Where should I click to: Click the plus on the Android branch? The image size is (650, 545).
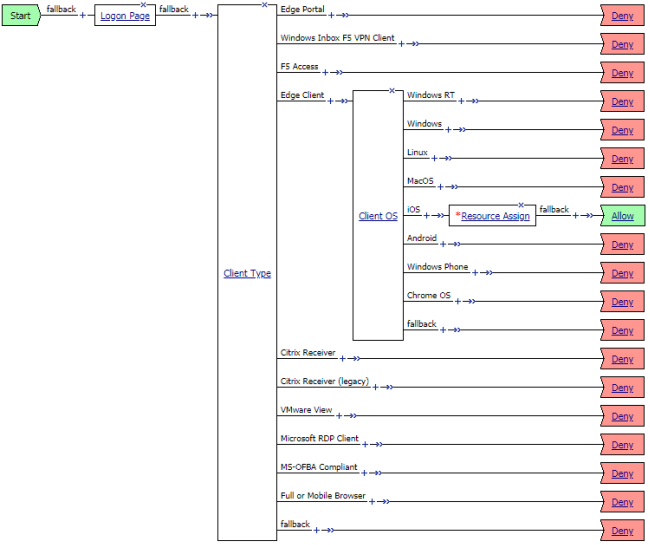pos(444,244)
